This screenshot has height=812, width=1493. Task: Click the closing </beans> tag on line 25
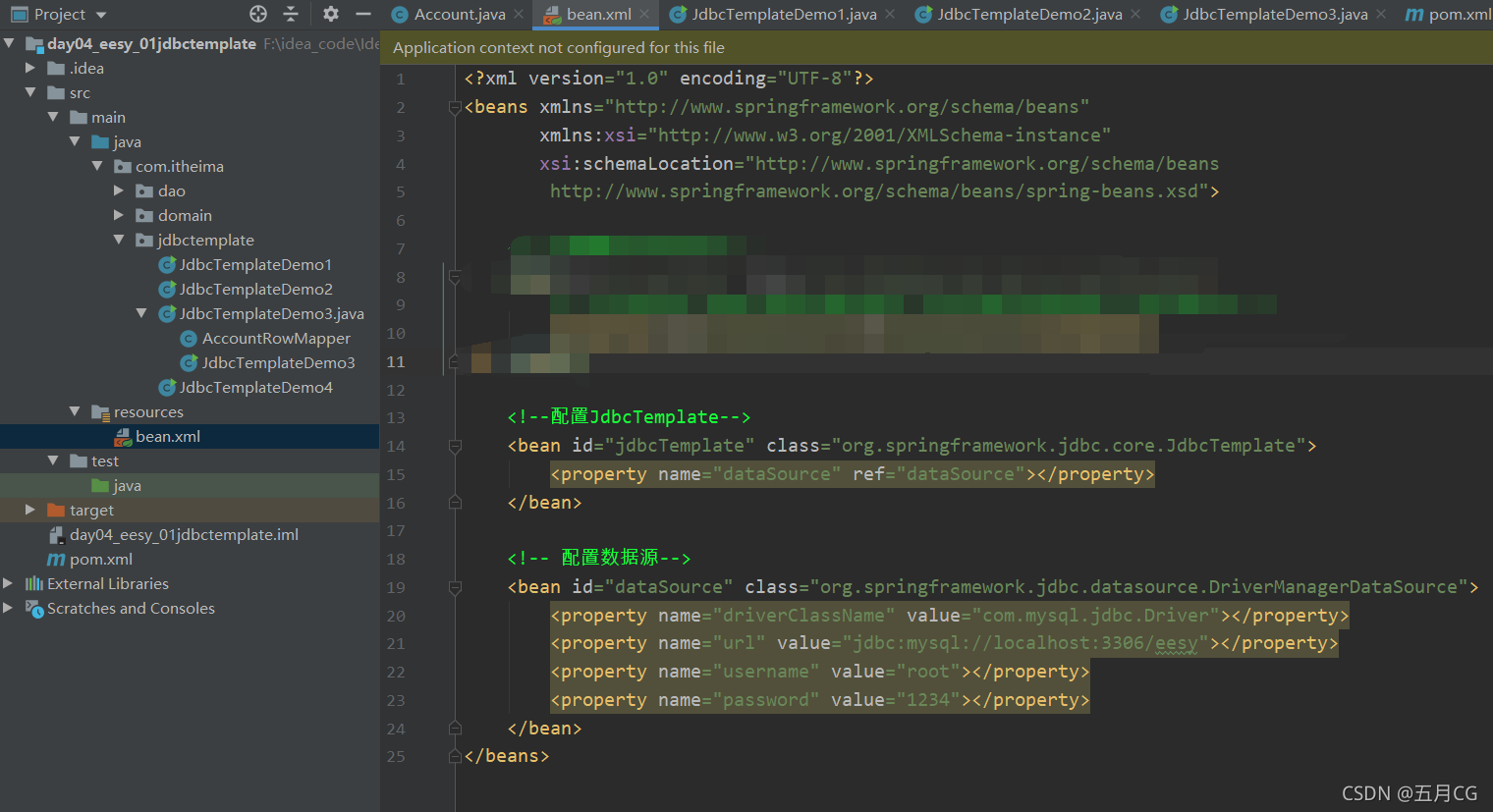coord(507,756)
